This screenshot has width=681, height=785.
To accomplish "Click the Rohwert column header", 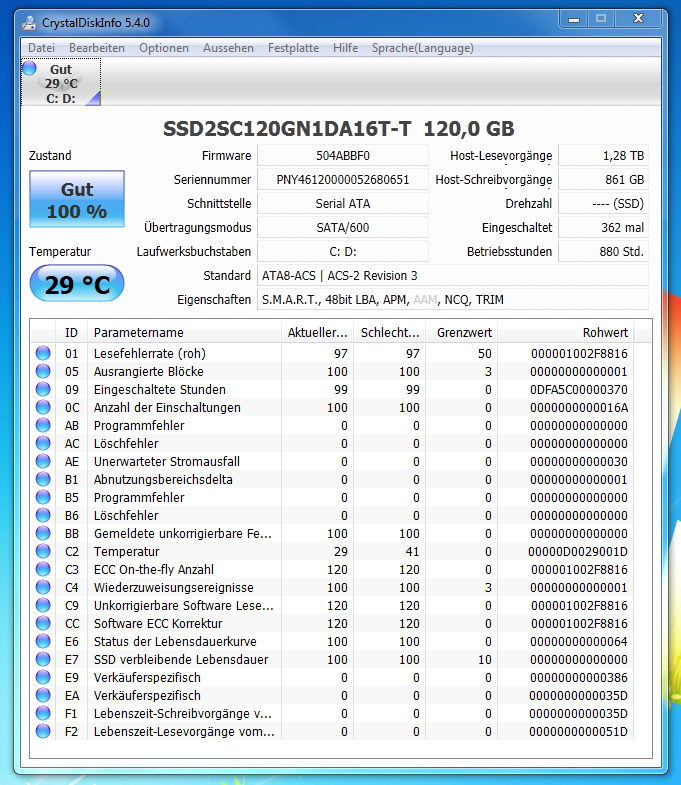I will [566, 332].
